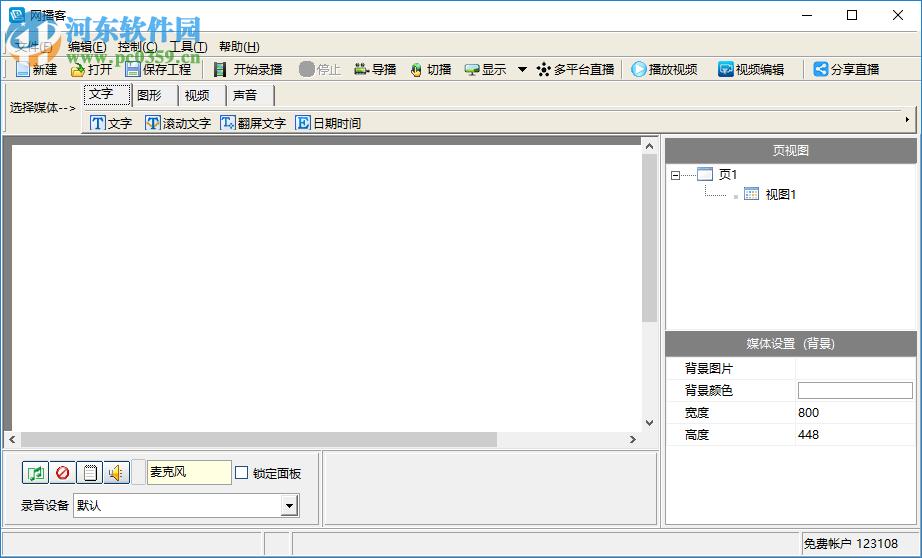The width and height of the screenshot is (922, 558).
Task: Switch to the 视频 media tab
Action: click(x=202, y=95)
